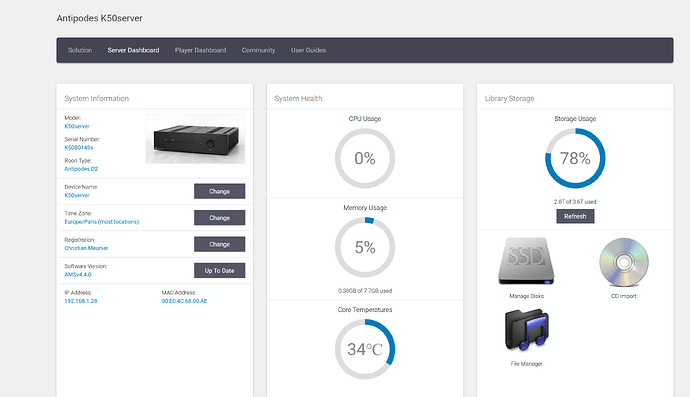Click the Christian Meunier registration value
This screenshot has width=690, height=397.
click(x=86, y=248)
